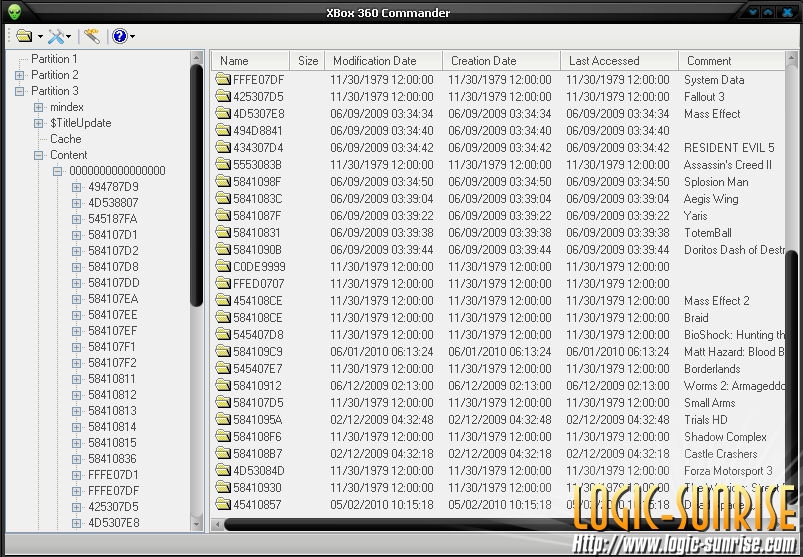Click file list scroll up arrow
Screen dimensions: 803x557
click(792, 57)
